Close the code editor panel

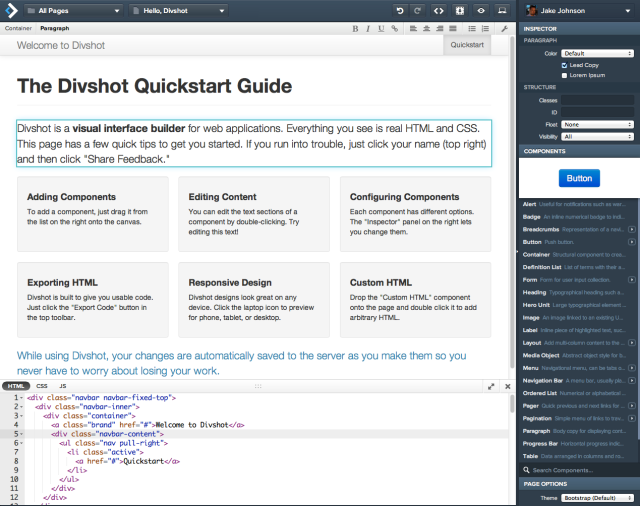508,386
